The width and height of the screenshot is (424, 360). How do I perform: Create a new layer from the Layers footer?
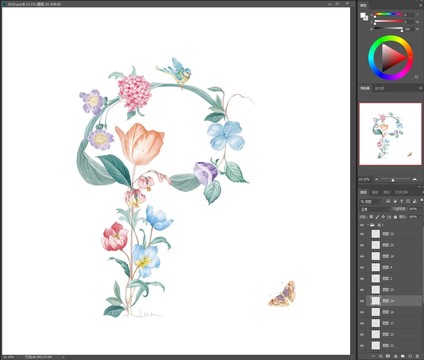click(410, 356)
